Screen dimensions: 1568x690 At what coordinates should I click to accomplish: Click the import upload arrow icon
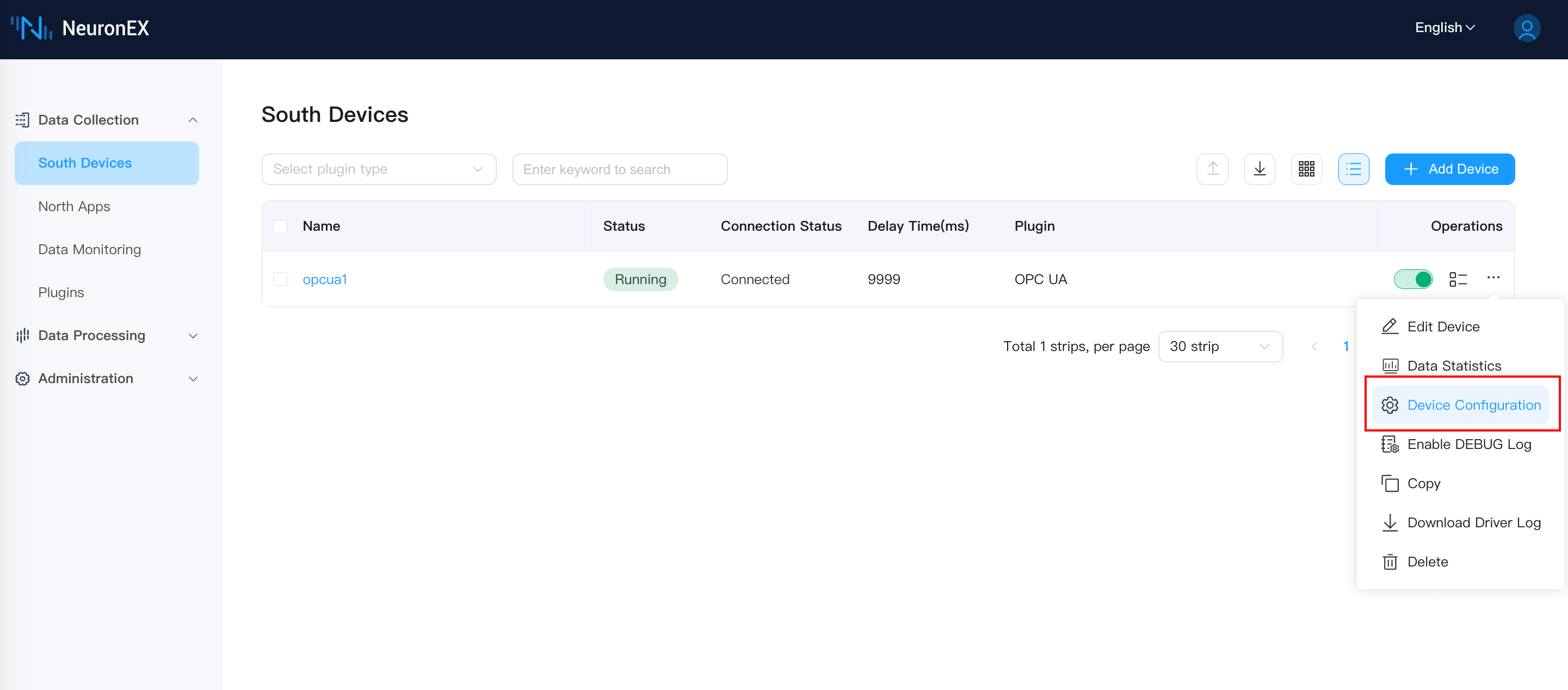(1212, 169)
